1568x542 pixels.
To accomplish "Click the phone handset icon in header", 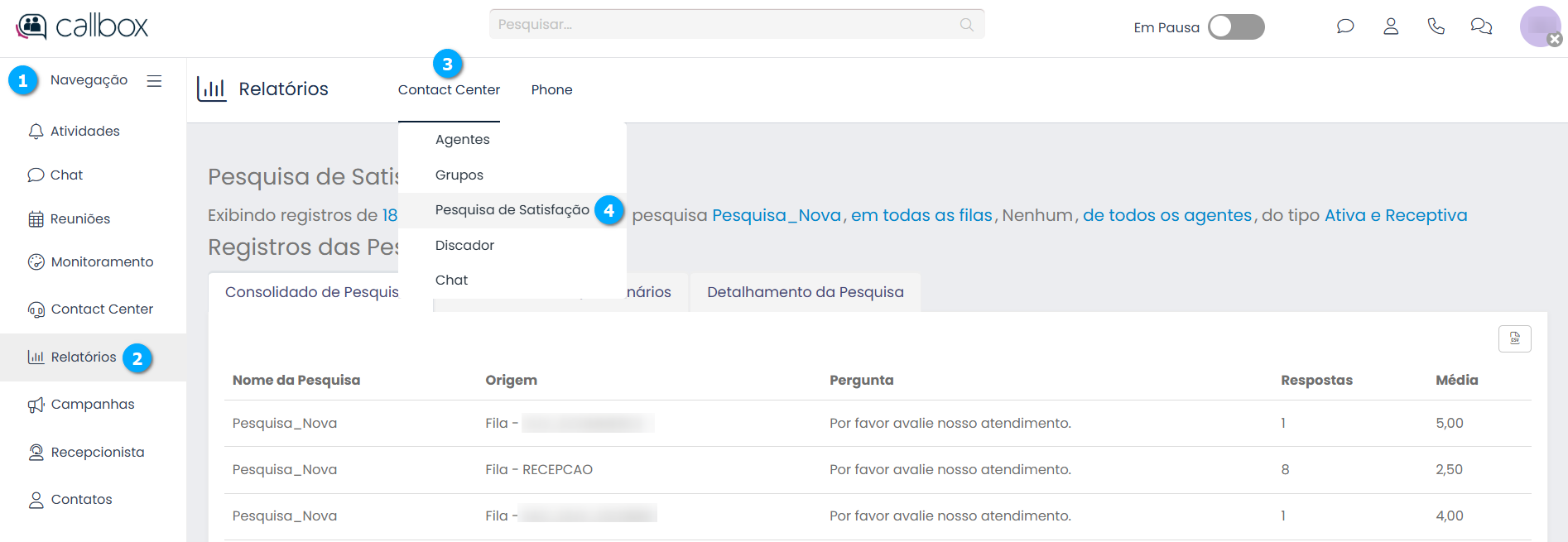I will tap(1436, 26).
